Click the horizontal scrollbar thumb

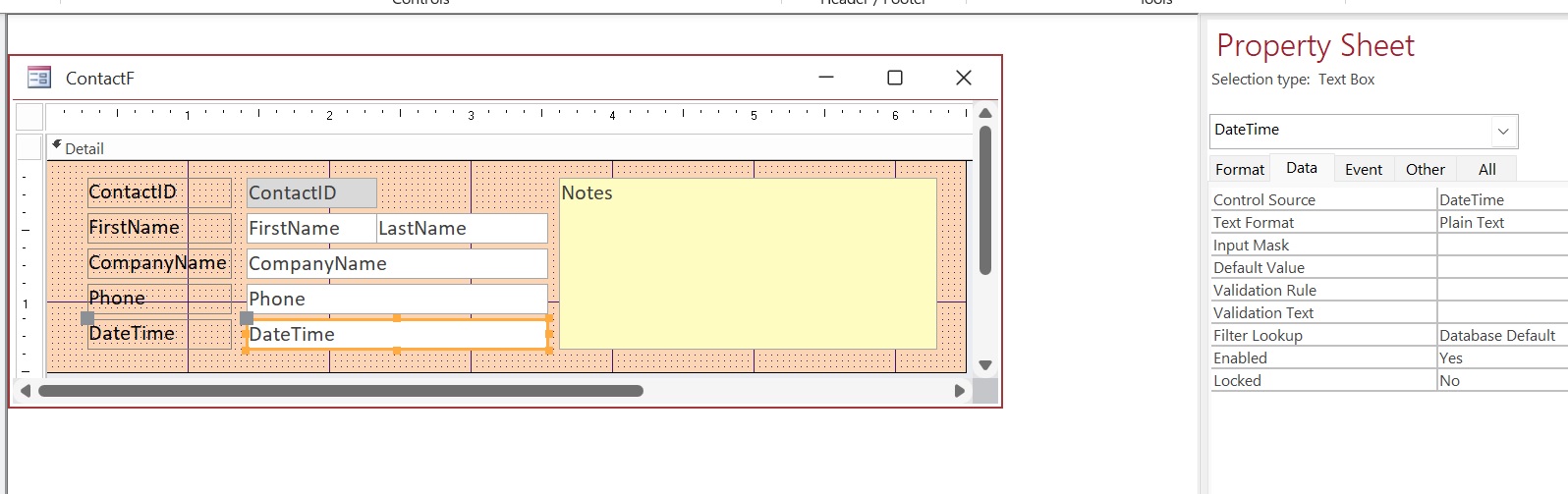[x=340, y=391]
